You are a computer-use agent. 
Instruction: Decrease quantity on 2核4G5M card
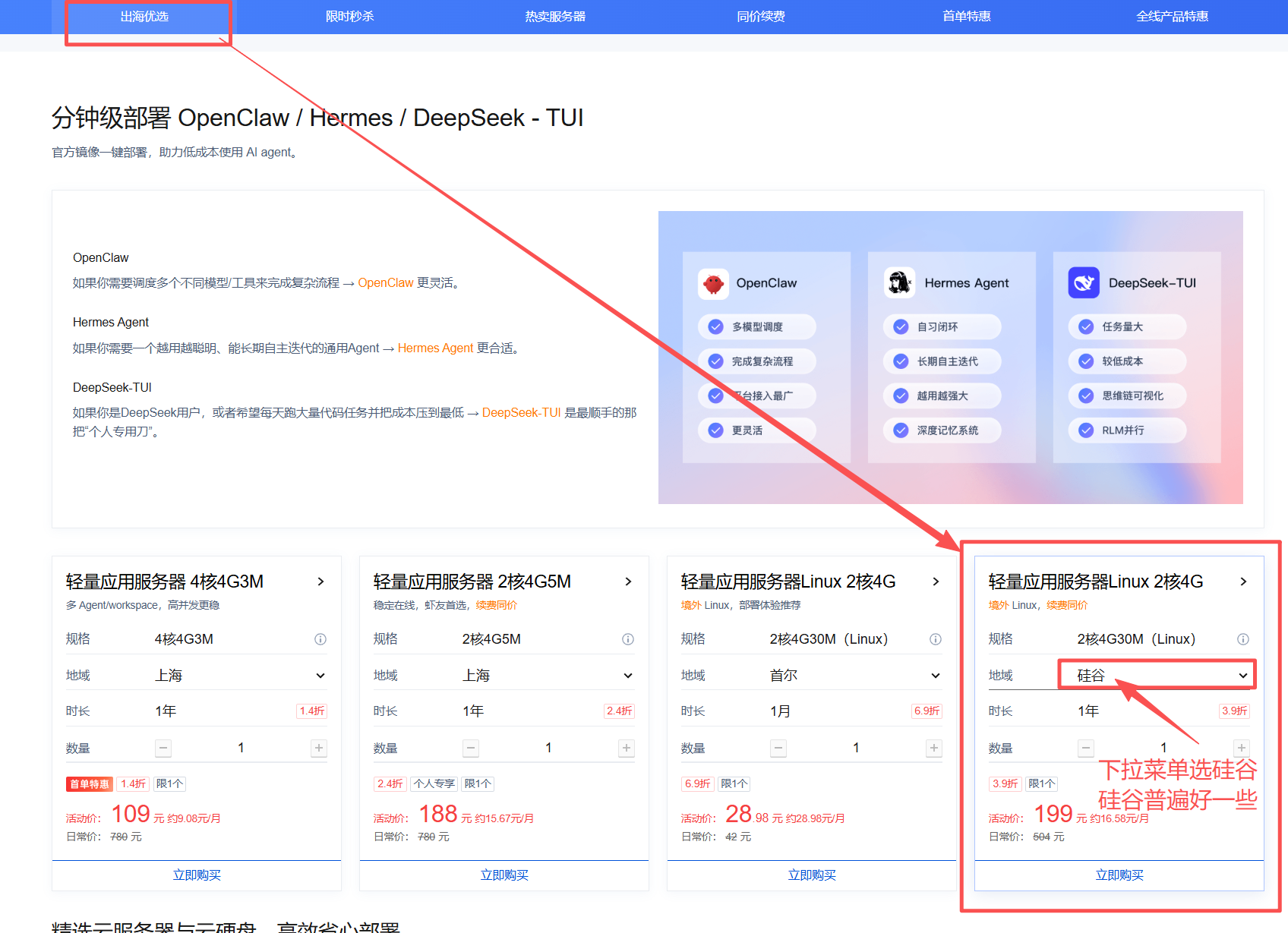pyautogui.click(x=471, y=749)
